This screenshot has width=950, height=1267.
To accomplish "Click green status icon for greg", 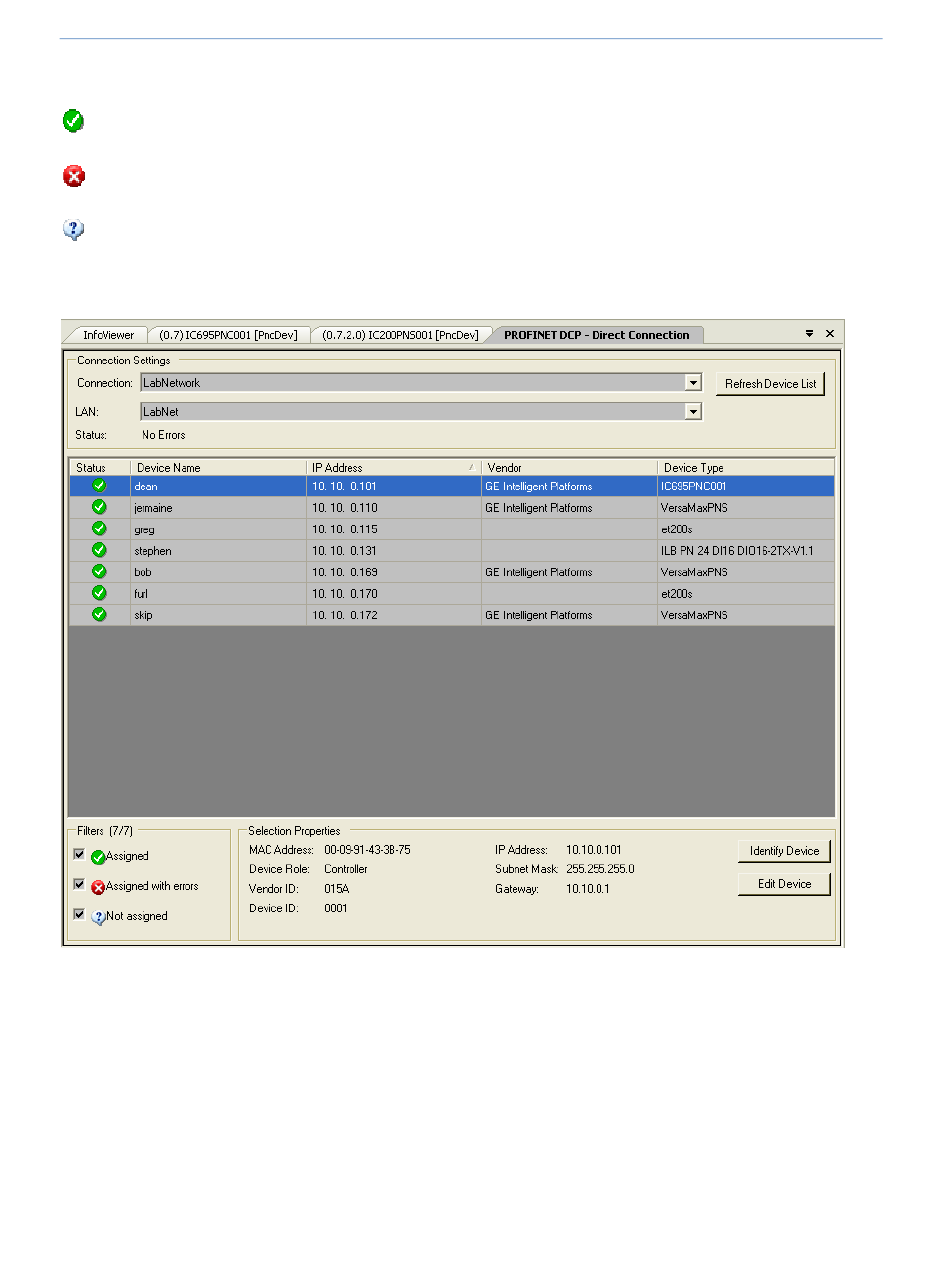I will 99,529.
